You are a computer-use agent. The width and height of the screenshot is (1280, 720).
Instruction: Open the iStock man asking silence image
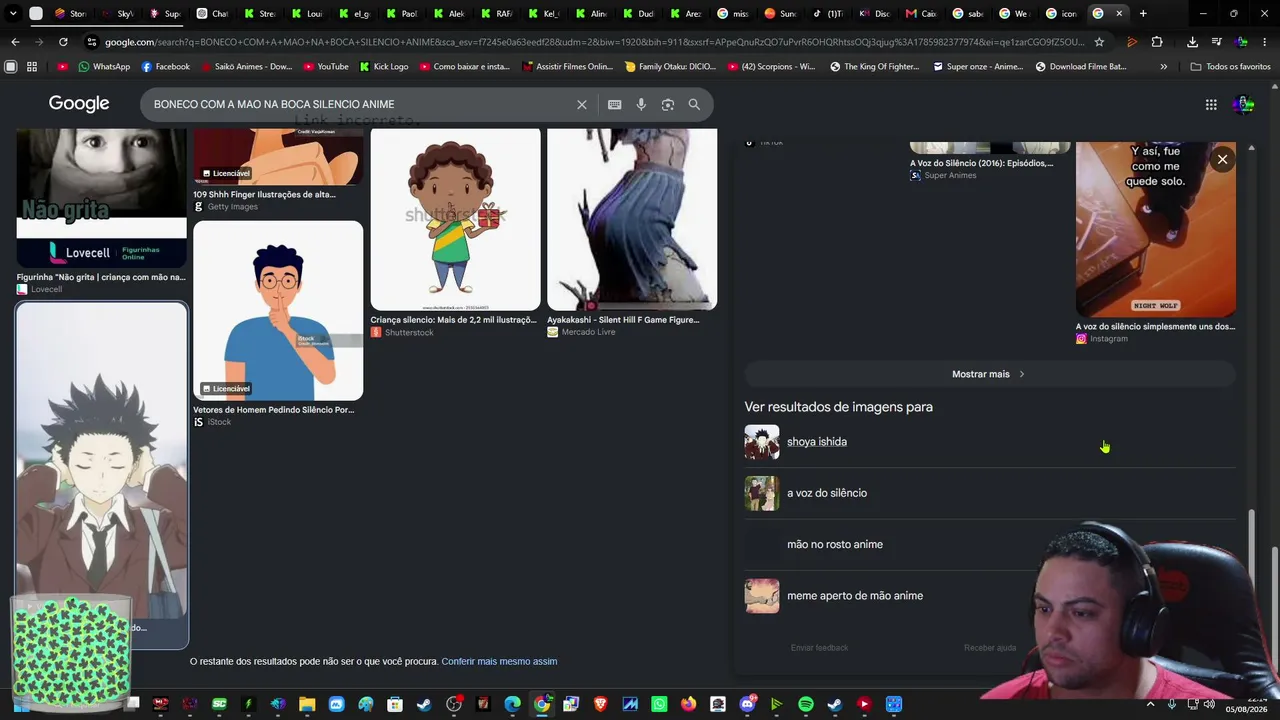[278, 311]
